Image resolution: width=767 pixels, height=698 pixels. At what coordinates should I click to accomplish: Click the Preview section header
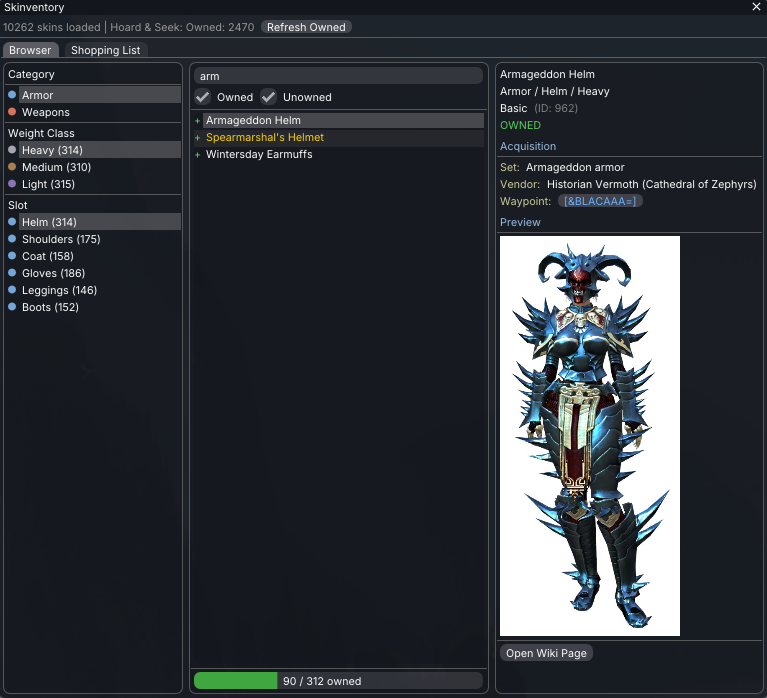[x=520, y=222]
